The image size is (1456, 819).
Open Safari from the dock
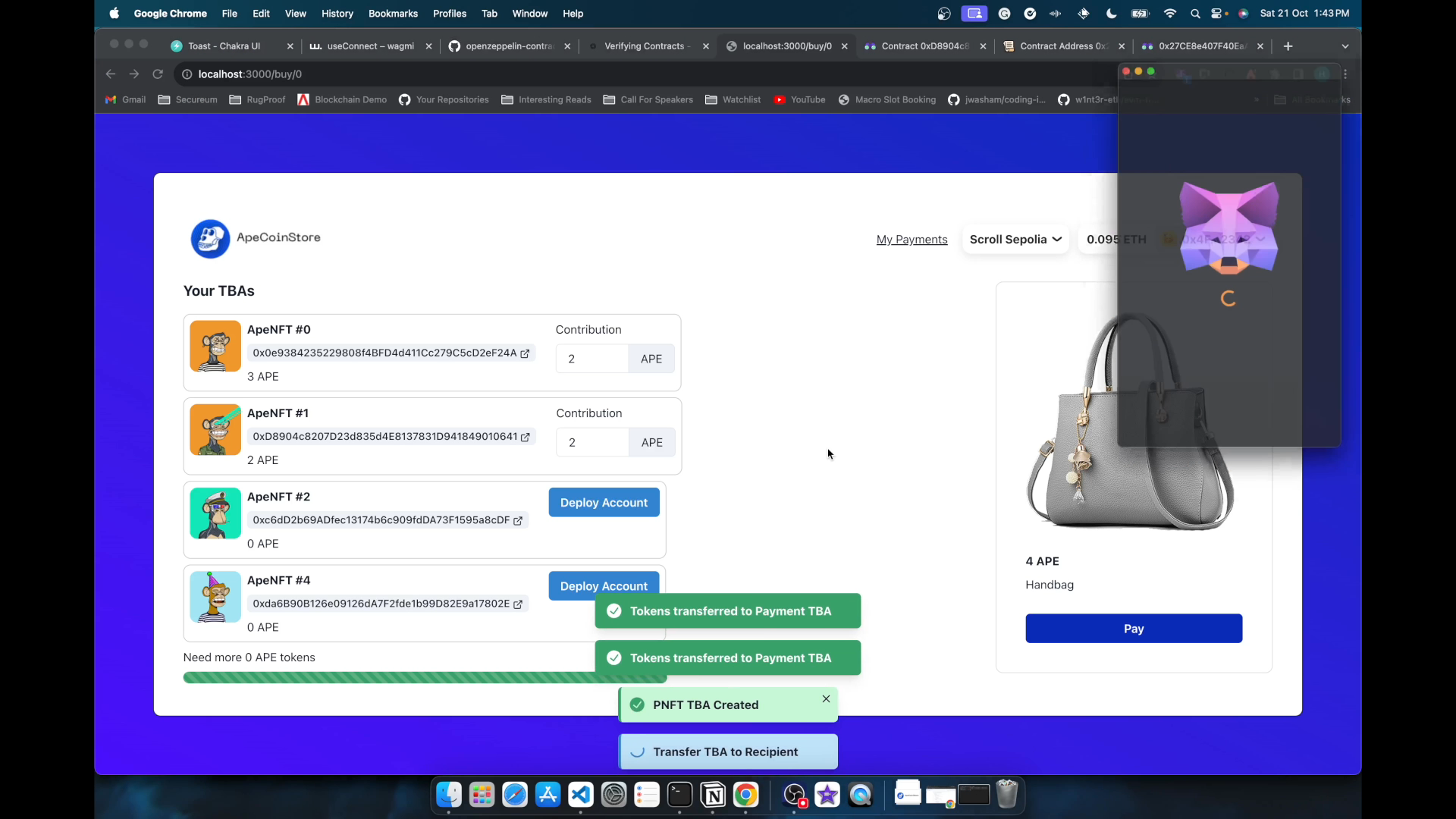coord(515,795)
